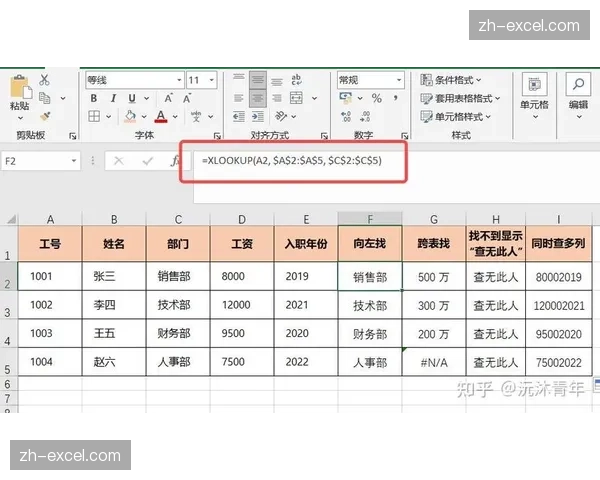600x480 pixels.
Task: Click the Increase Font Size icon
Action: pyautogui.click(x=168, y=98)
